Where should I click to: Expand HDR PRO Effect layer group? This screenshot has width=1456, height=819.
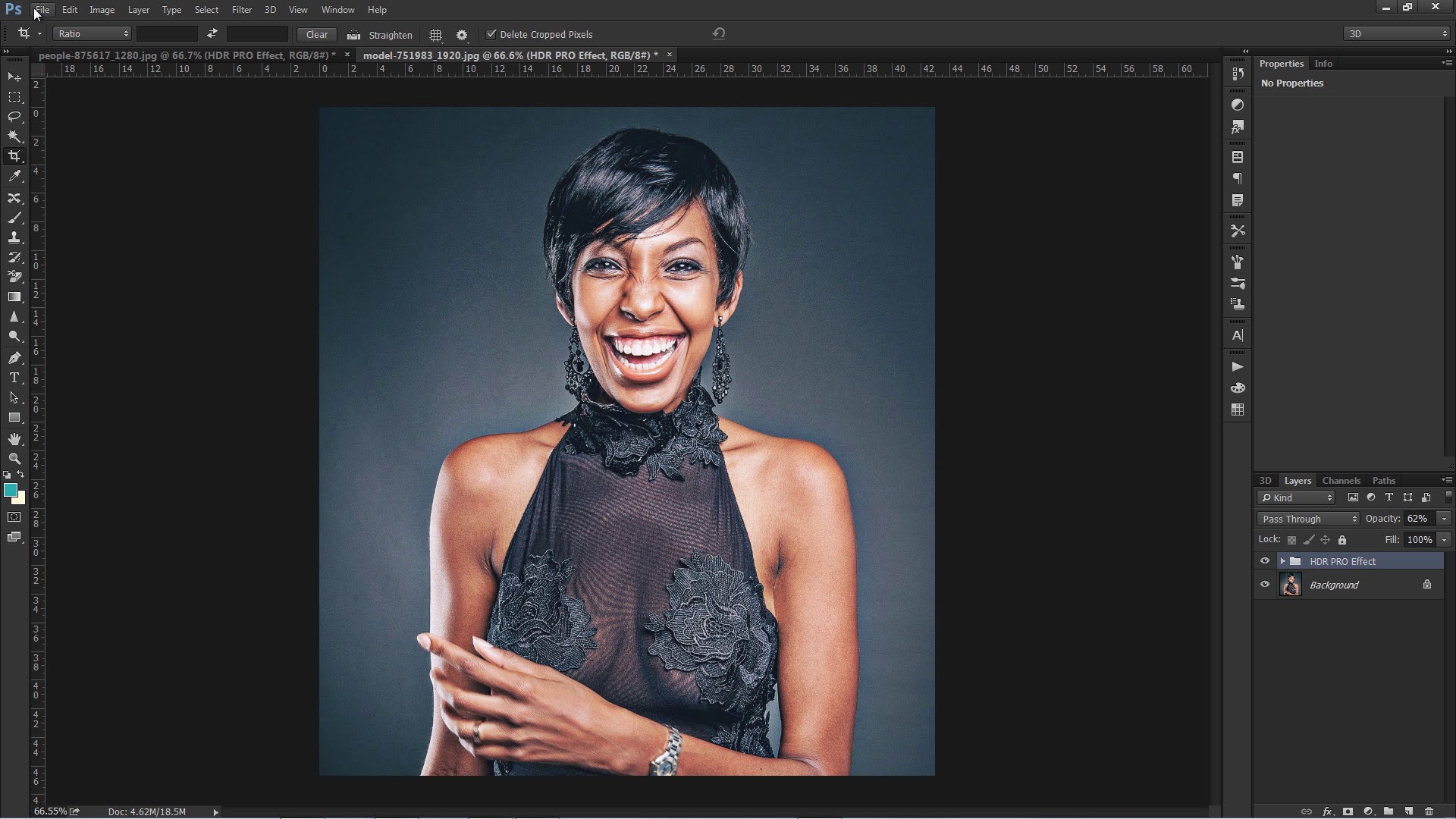click(1281, 560)
